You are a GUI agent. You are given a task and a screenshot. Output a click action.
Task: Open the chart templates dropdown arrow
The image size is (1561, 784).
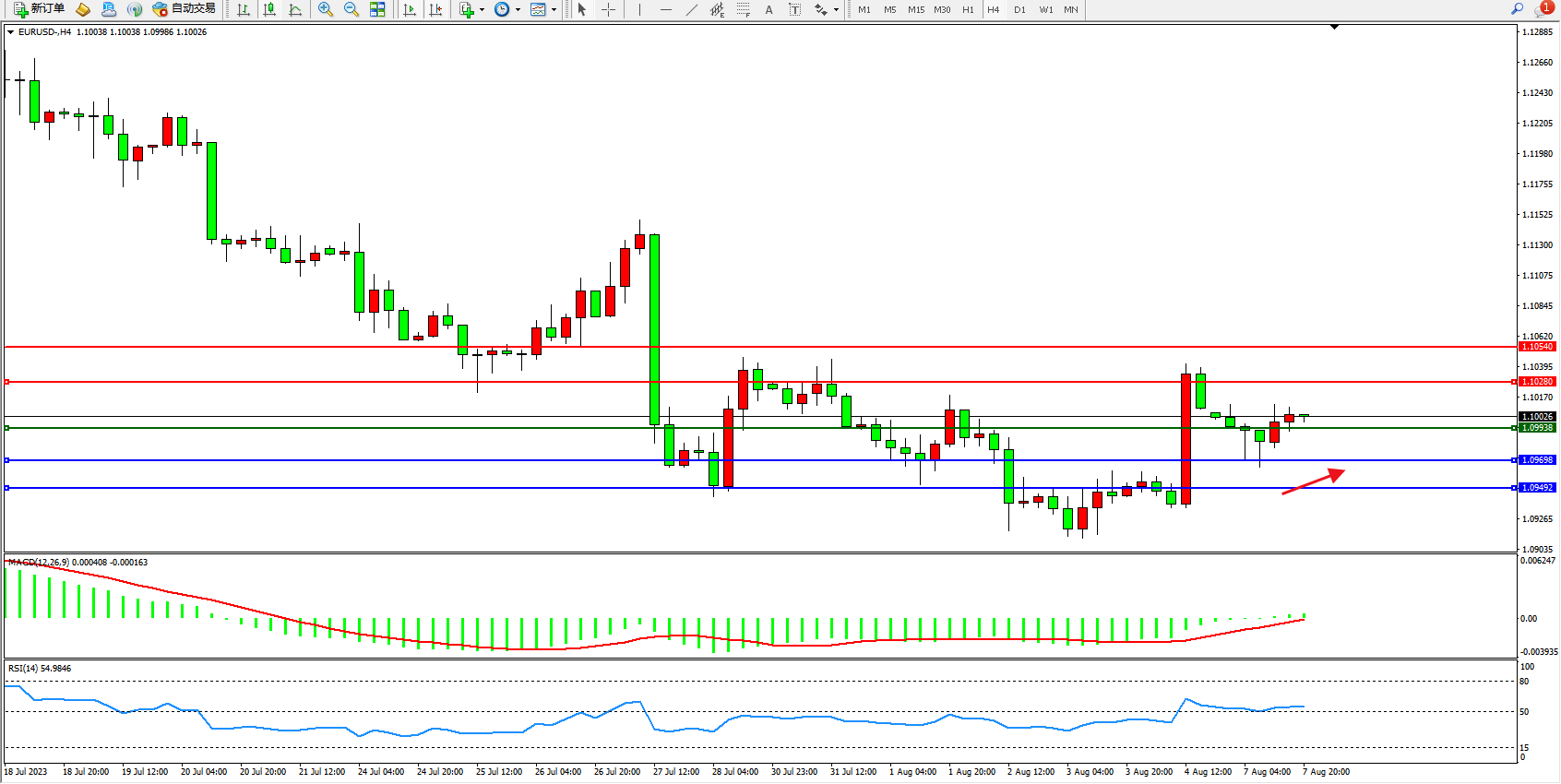554,10
